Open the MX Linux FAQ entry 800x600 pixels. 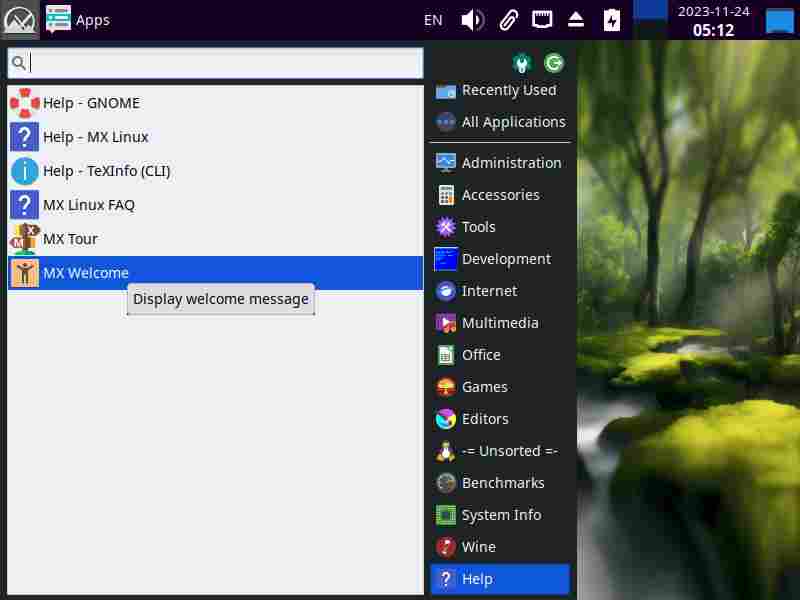point(215,205)
